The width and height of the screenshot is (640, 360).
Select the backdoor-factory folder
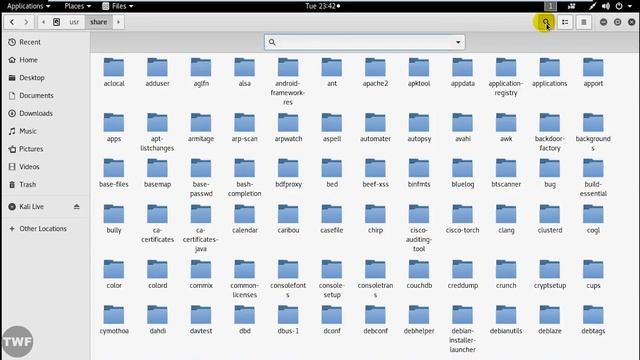point(549,132)
